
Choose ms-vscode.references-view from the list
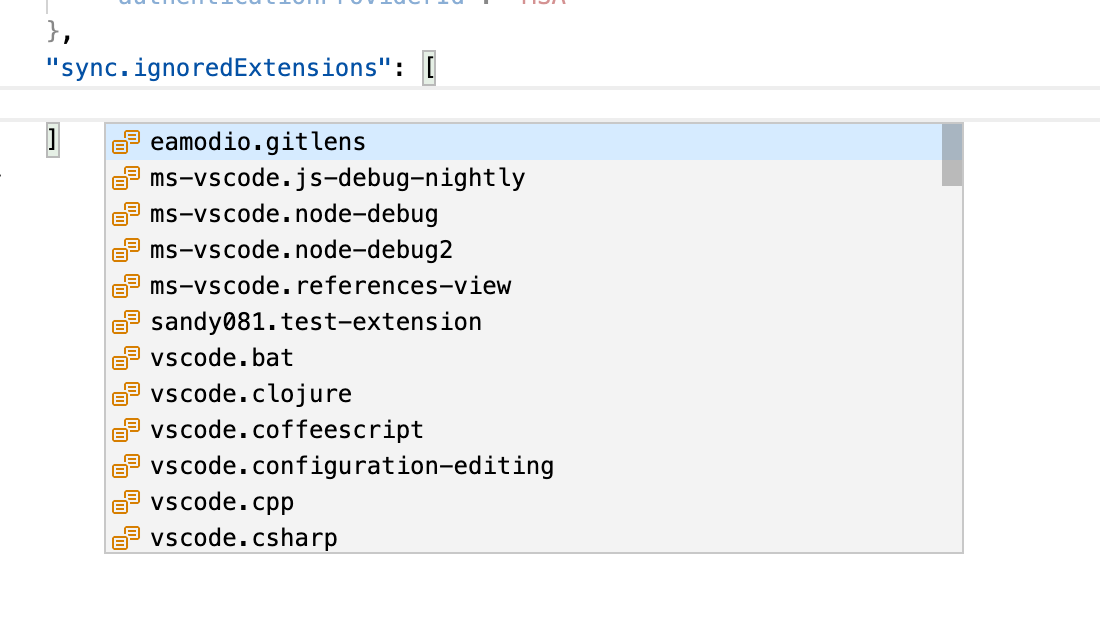point(328,285)
